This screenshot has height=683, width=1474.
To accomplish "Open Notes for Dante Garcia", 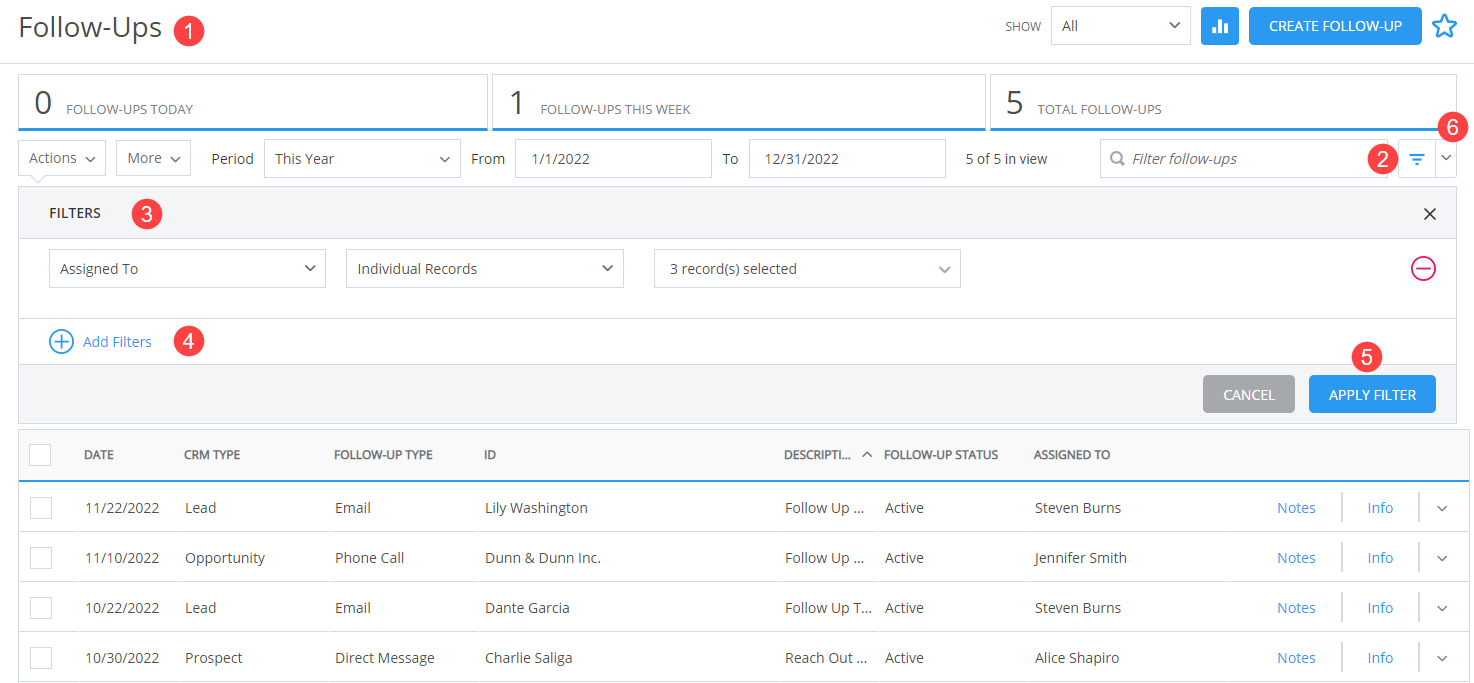I will coord(1296,608).
